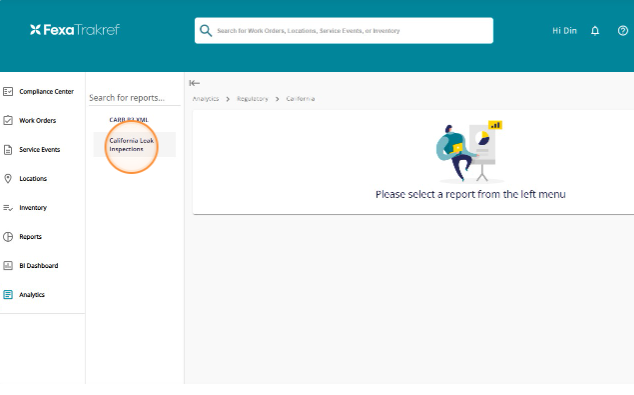This screenshot has width=634, height=395.
Task: Select Analytics in the sidebar
Action: pyautogui.click(x=32, y=295)
